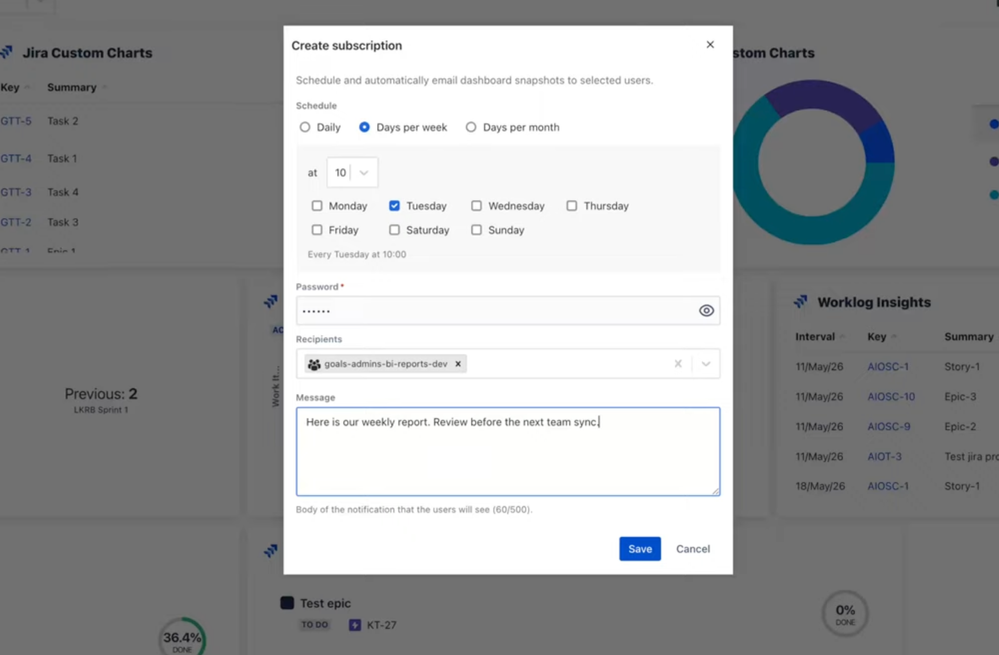Viewport: 999px width, 655px height.
Task: Select the Daily schedule option
Action: (x=305, y=127)
